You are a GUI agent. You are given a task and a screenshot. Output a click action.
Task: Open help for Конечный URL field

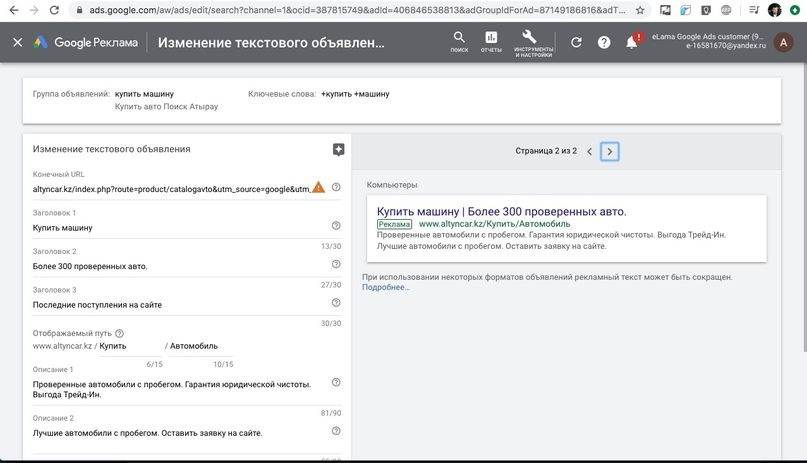336,187
